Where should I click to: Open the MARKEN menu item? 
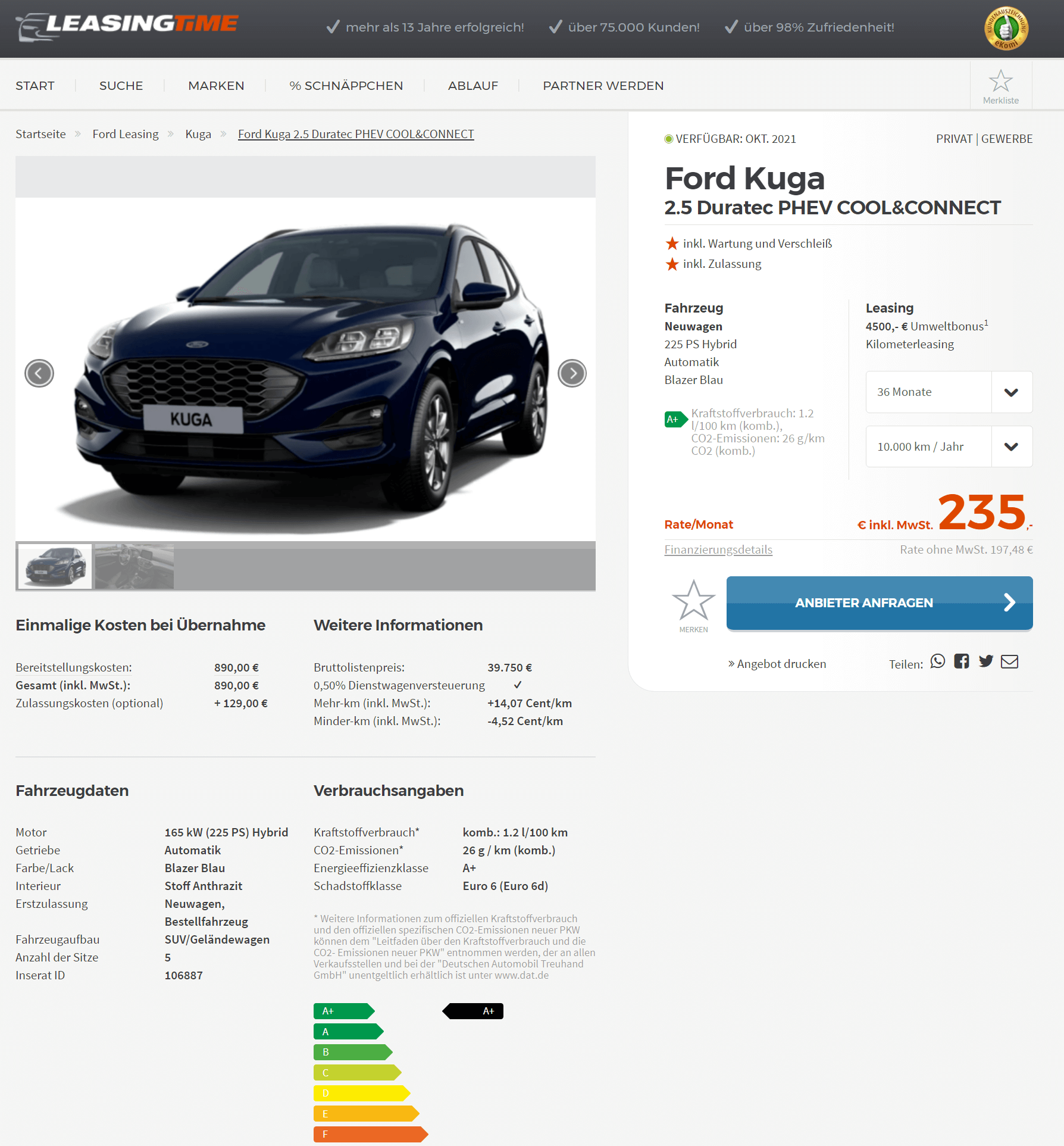(x=217, y=86)
